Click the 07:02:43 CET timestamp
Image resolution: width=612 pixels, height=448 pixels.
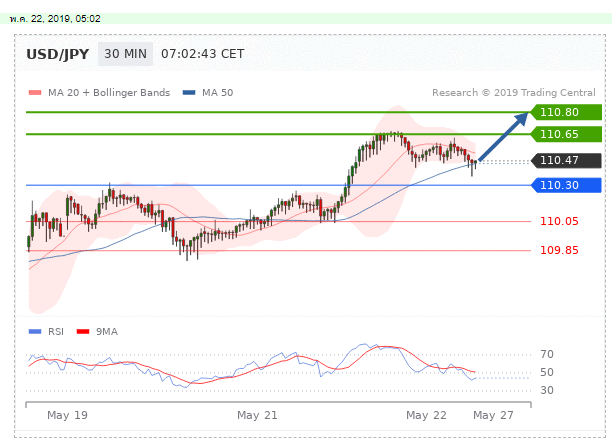[203, 54]
